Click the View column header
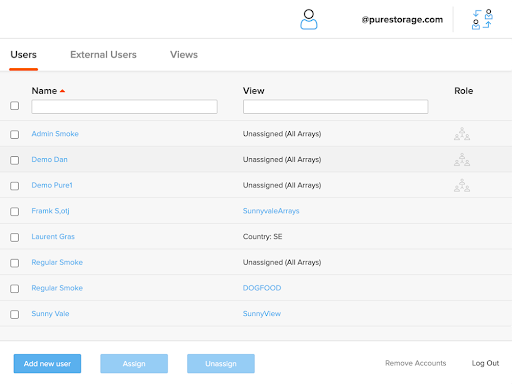 pos(253,91)
